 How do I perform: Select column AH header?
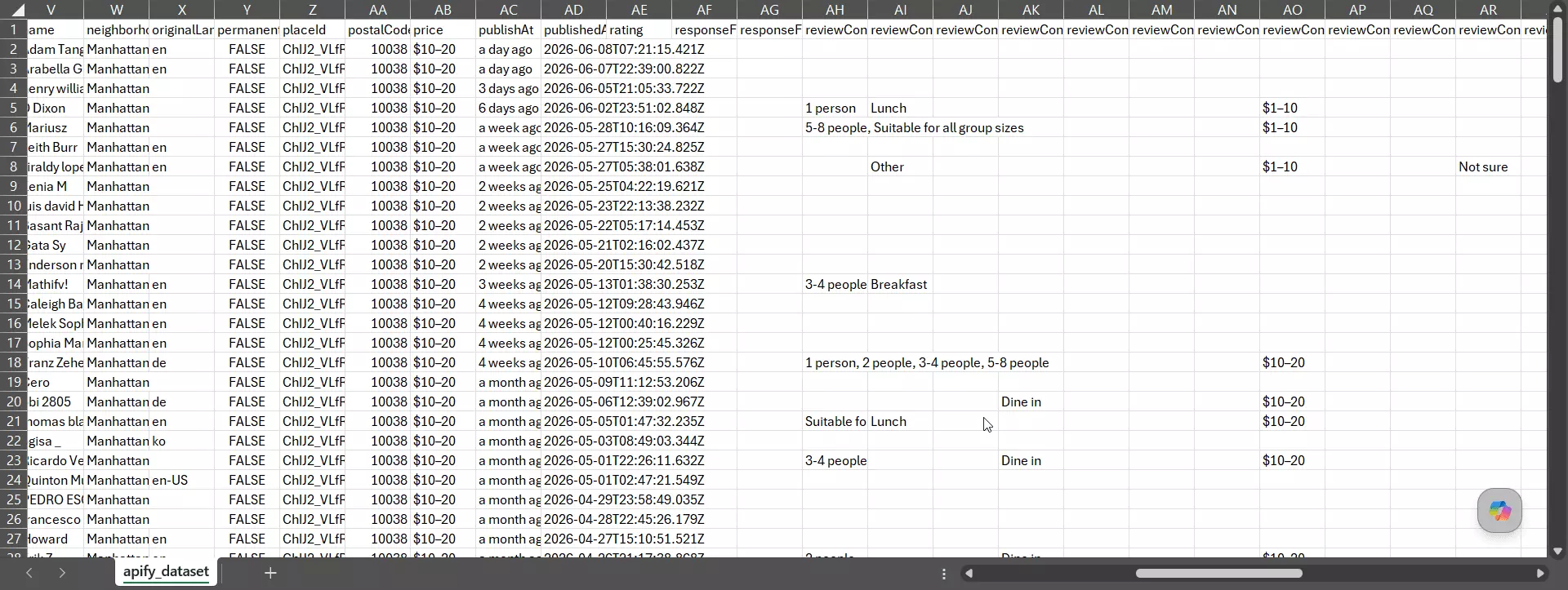pyautogui.click(x=835, y=10)
